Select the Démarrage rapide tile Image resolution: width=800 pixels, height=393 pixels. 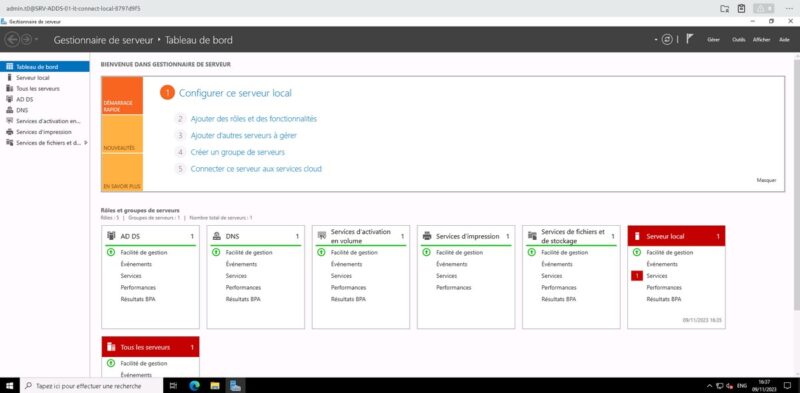(122, 95)
